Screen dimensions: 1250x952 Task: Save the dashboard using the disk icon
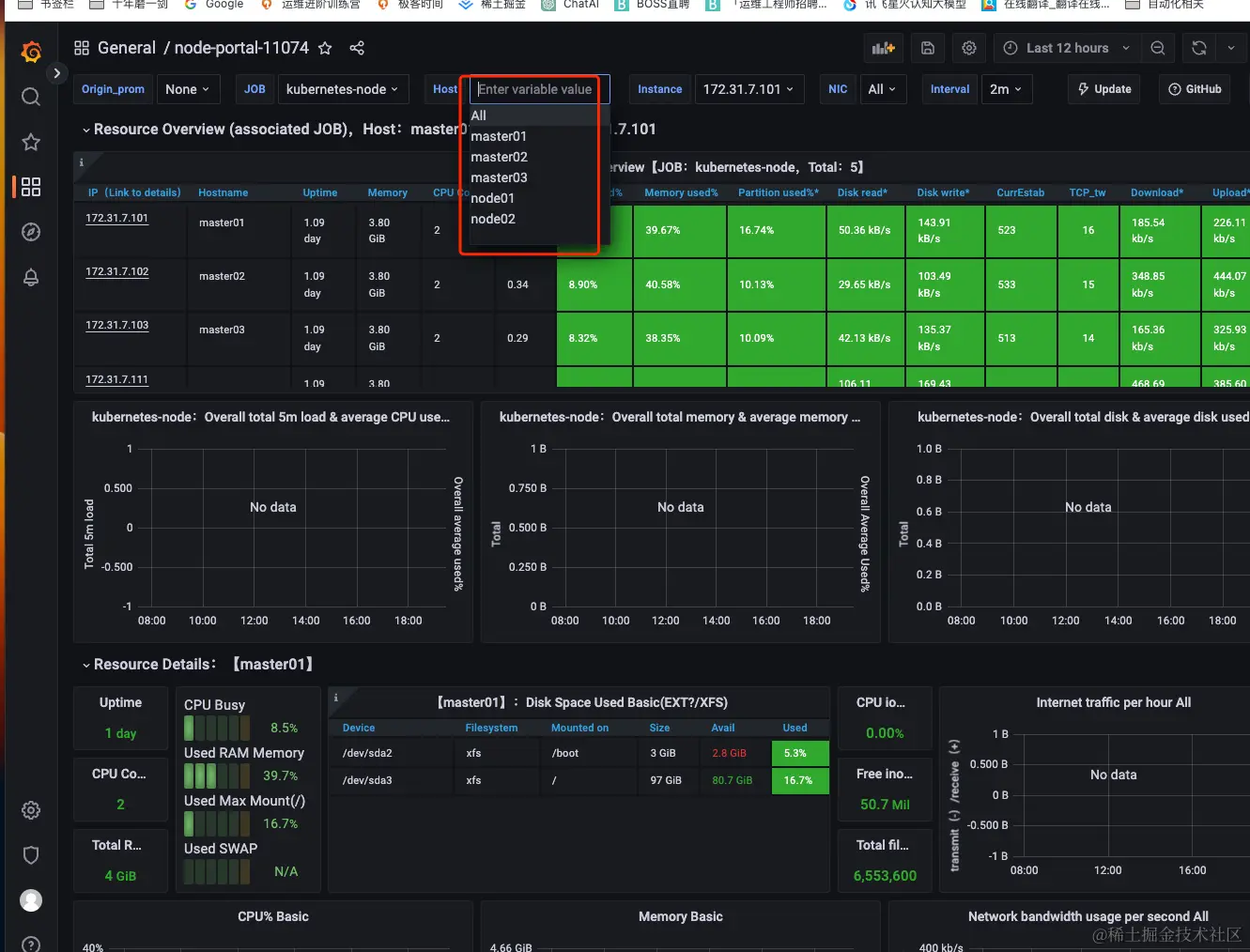pos(928,48)
